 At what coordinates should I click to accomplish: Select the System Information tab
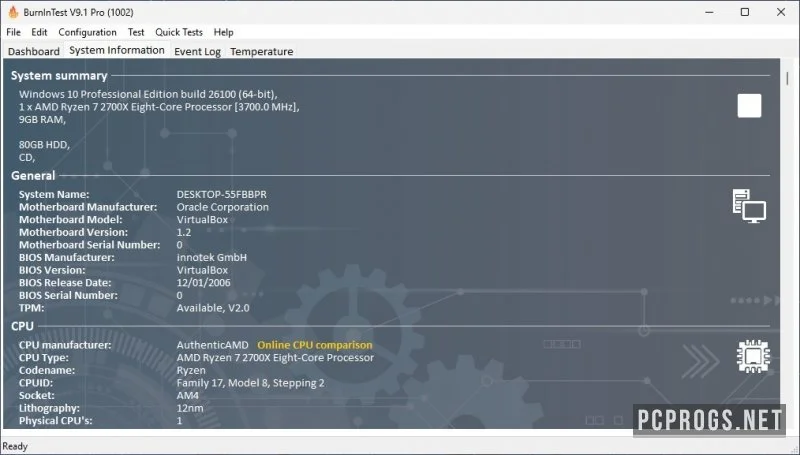(x=117, y=50)
